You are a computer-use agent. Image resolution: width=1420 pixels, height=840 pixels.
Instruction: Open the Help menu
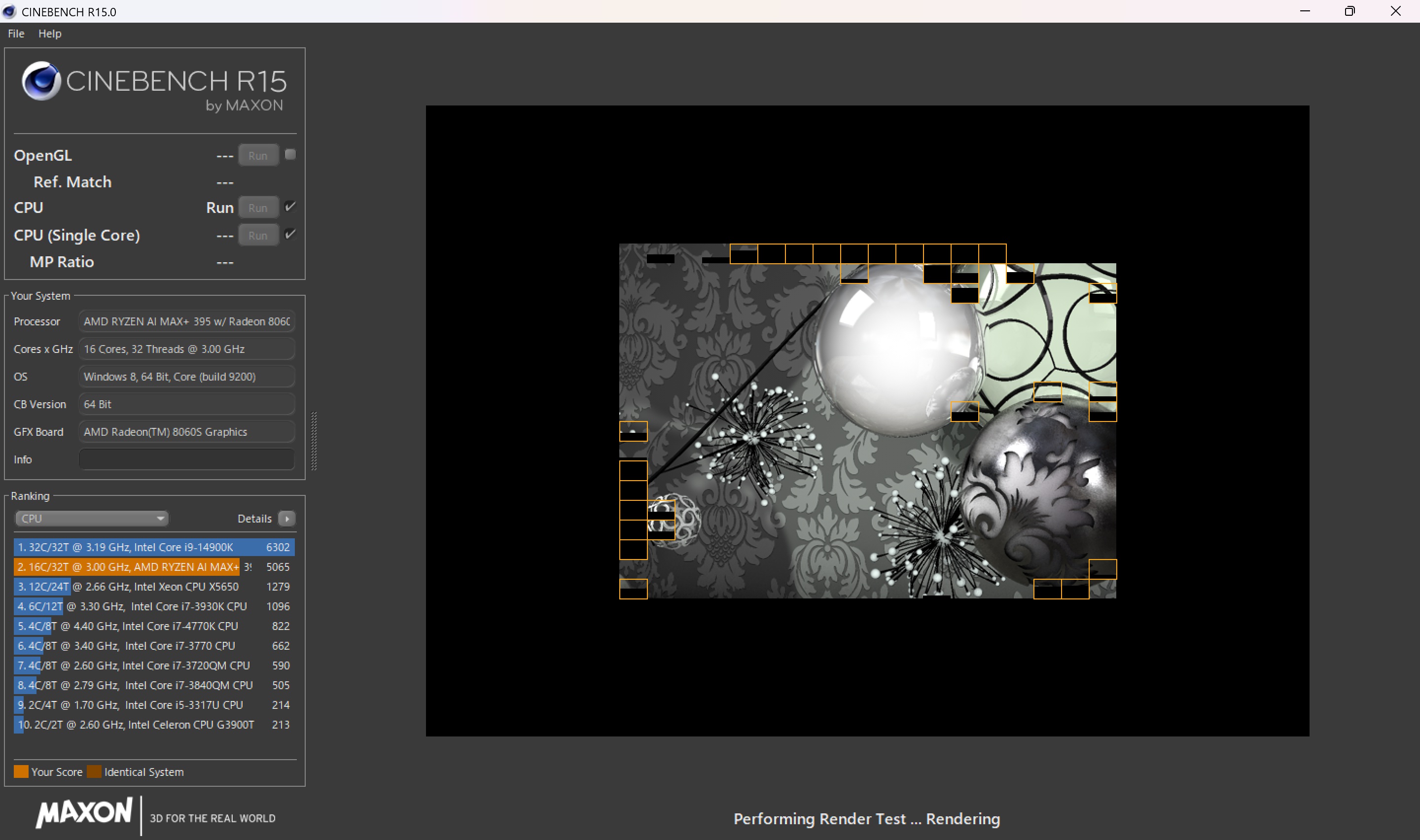[50, 34]
